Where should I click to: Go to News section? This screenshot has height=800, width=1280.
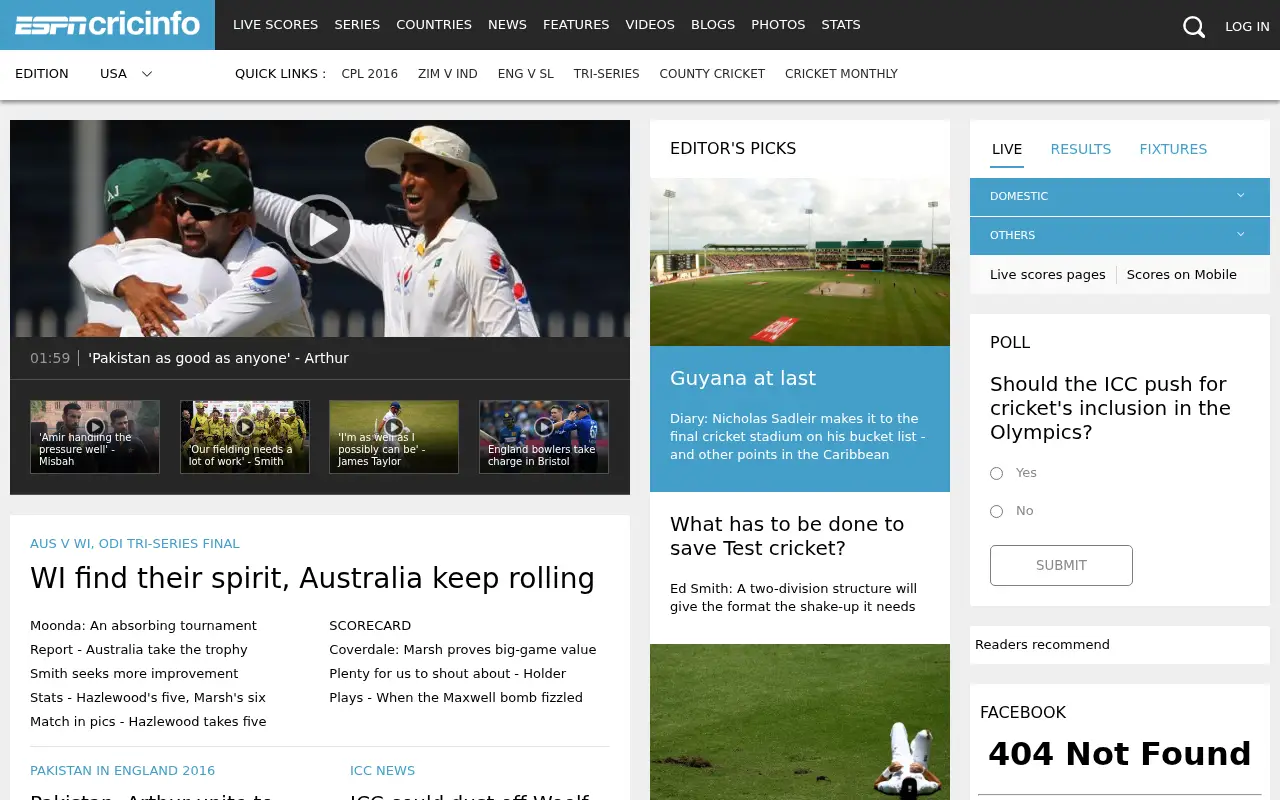(x=507, y=25)
